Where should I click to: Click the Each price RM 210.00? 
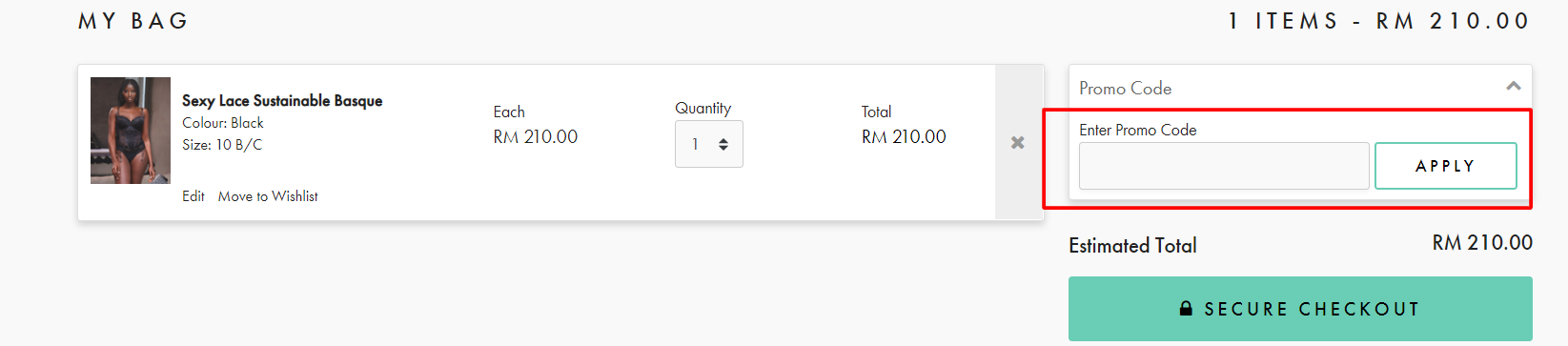click(536, 136)
